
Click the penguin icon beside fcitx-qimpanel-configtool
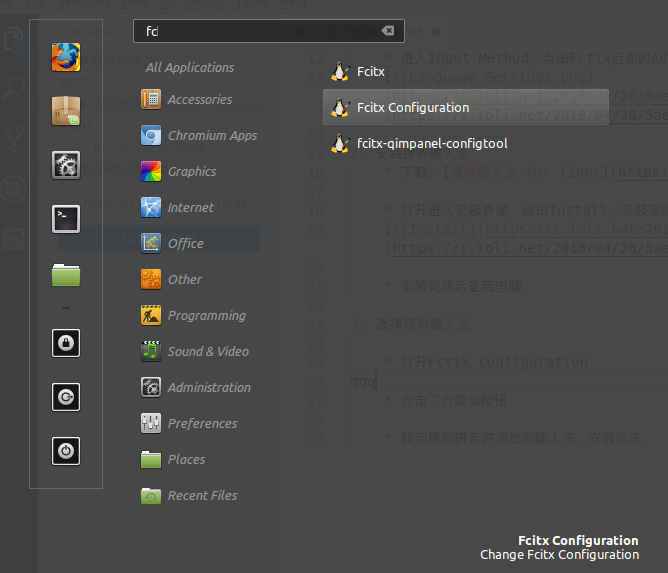340,144
